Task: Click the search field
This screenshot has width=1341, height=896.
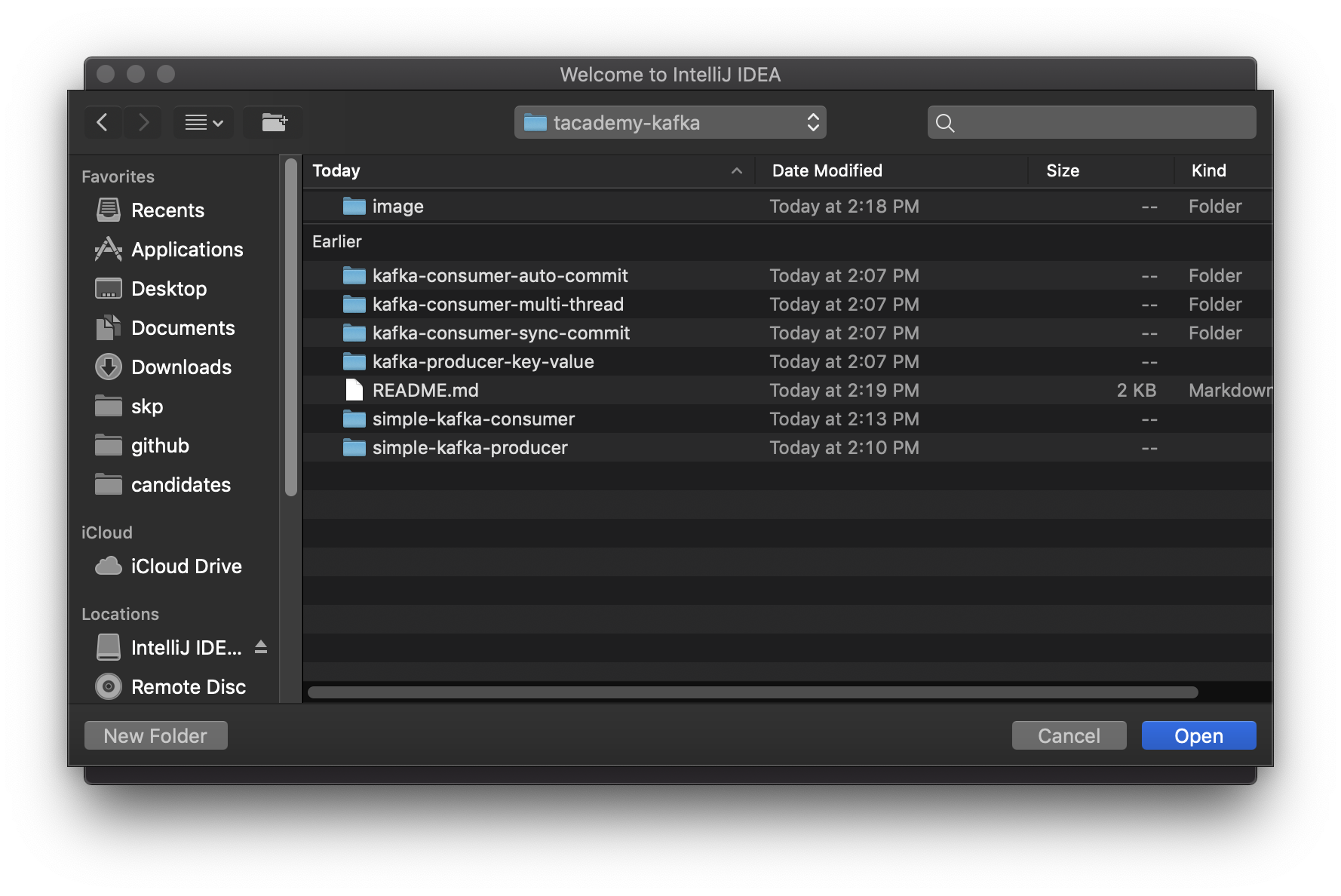Action: 1091,122
